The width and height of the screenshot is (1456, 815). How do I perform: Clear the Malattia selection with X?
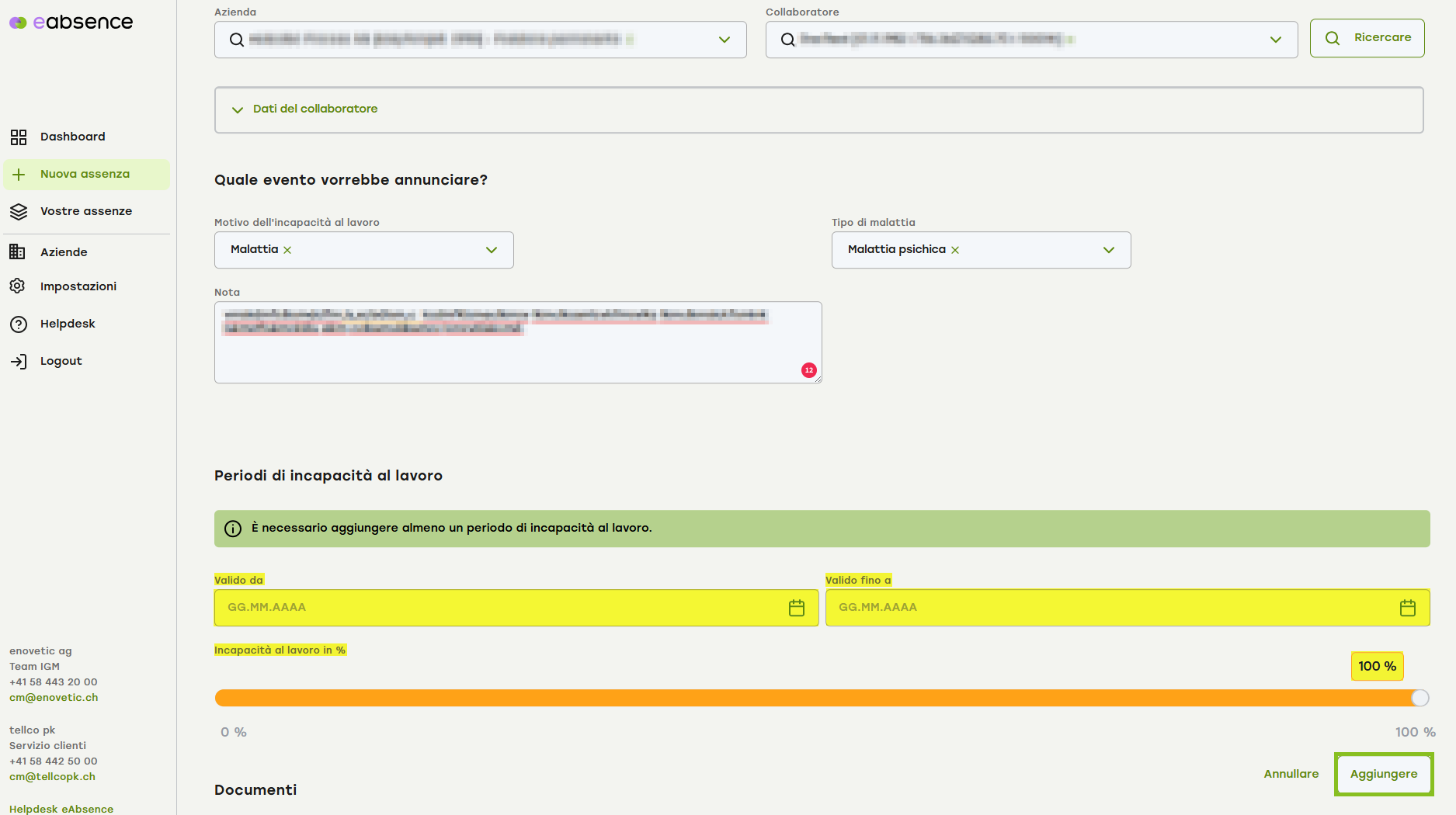(287, 250)
